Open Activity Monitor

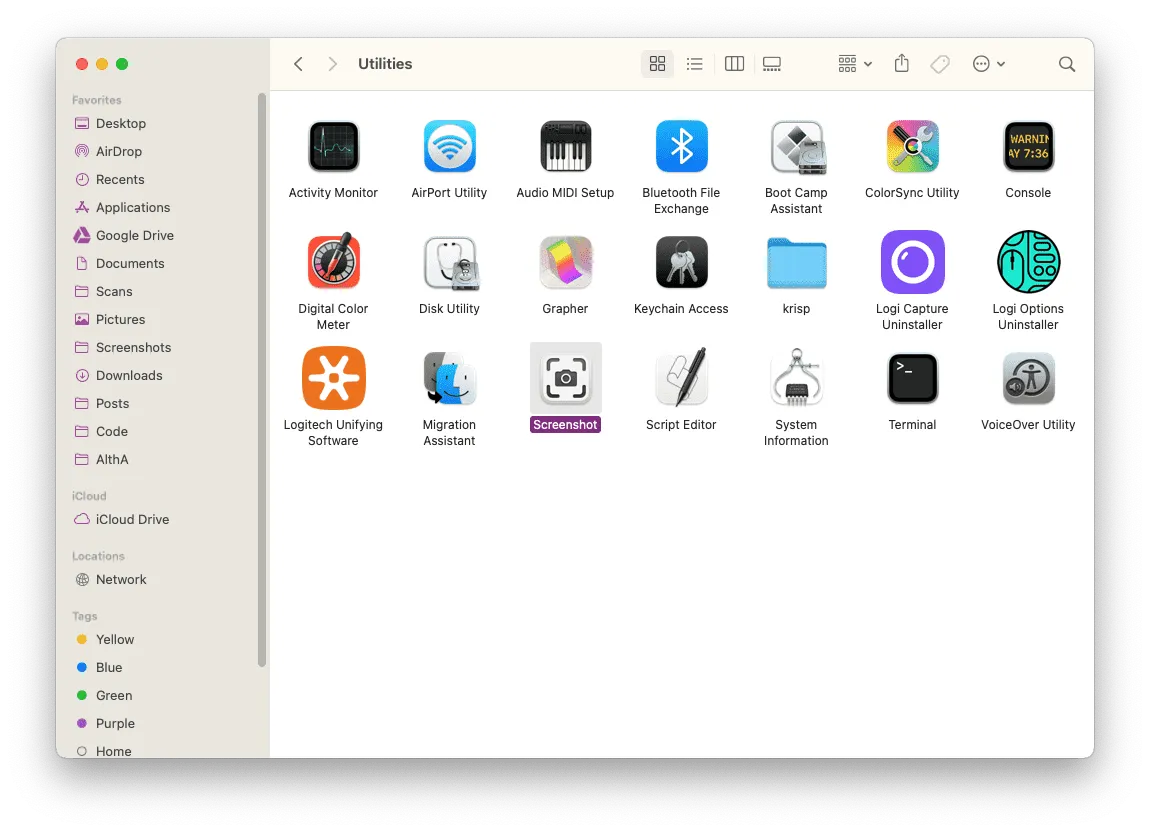(333, 146)
